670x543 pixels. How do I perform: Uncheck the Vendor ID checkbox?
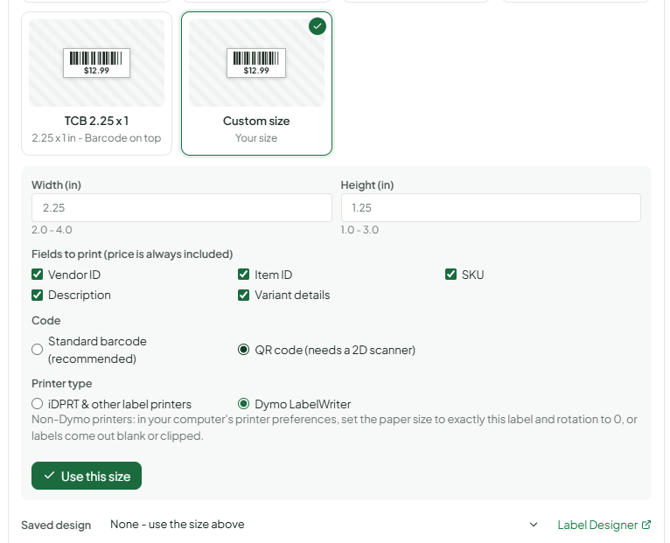point(37,274)
